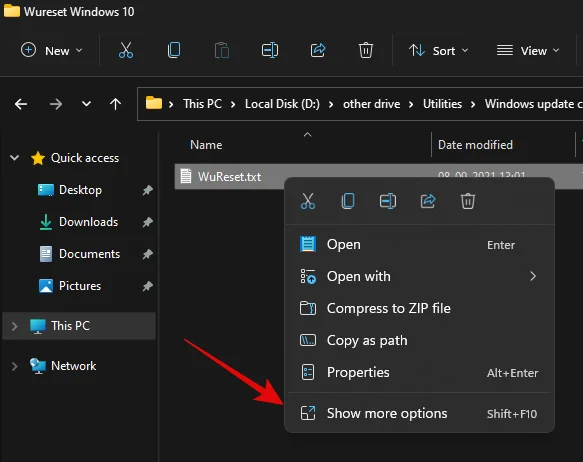The image size is (583, 462).
Task: Click the folder icon in address bar
Action: 154,103
